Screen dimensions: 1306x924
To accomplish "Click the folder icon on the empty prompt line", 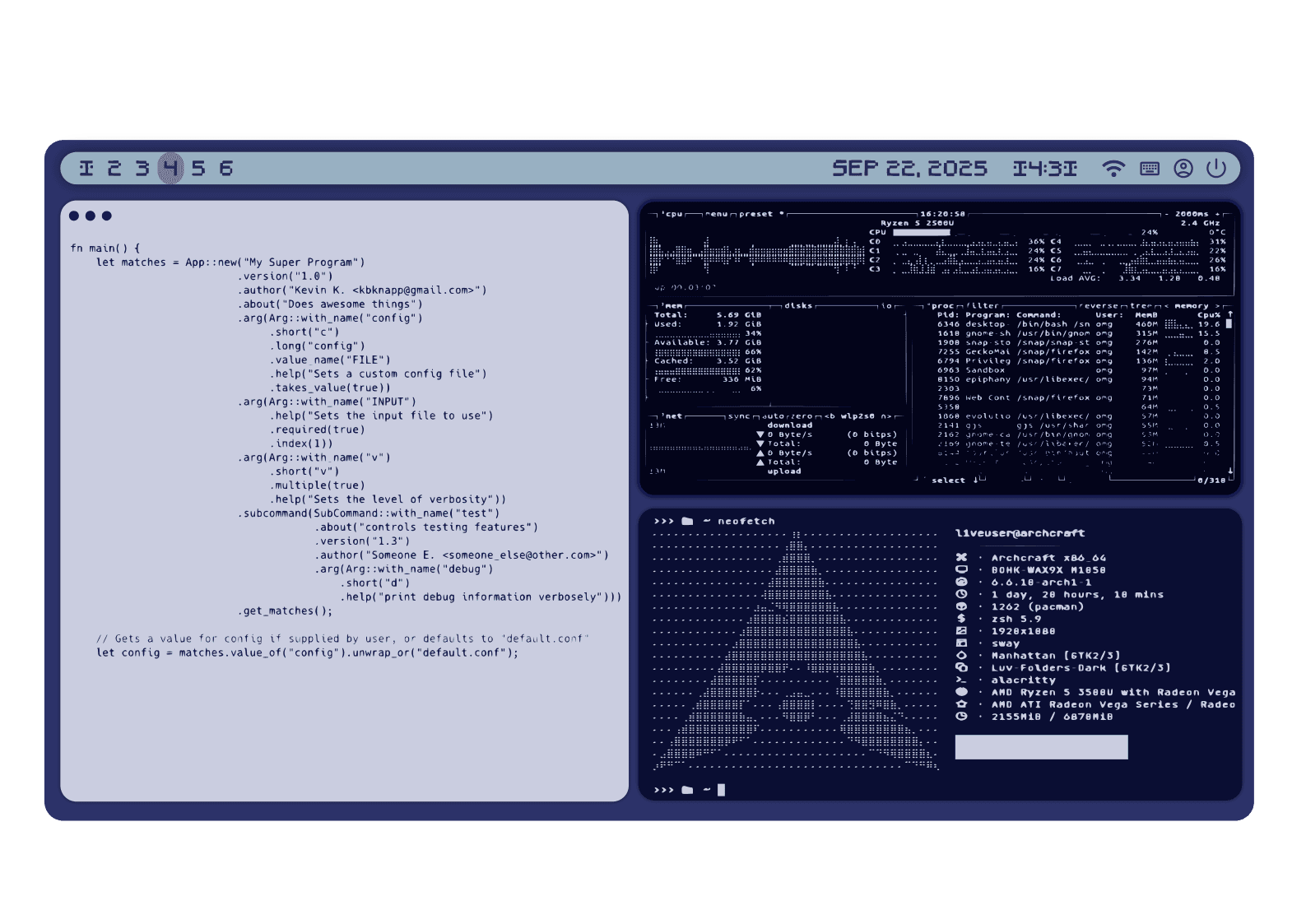I will [687, 790].
